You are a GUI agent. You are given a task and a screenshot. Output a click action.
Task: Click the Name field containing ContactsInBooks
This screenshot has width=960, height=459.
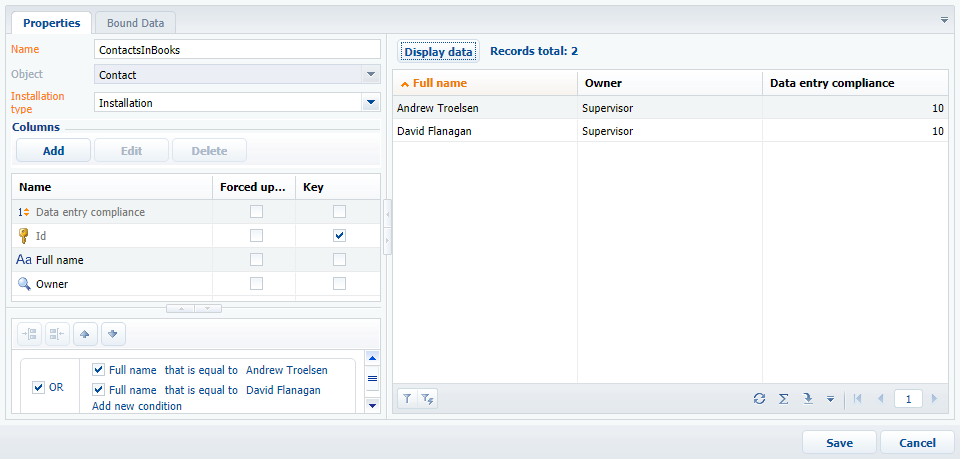pyautogui.click(x=237, y=49)
